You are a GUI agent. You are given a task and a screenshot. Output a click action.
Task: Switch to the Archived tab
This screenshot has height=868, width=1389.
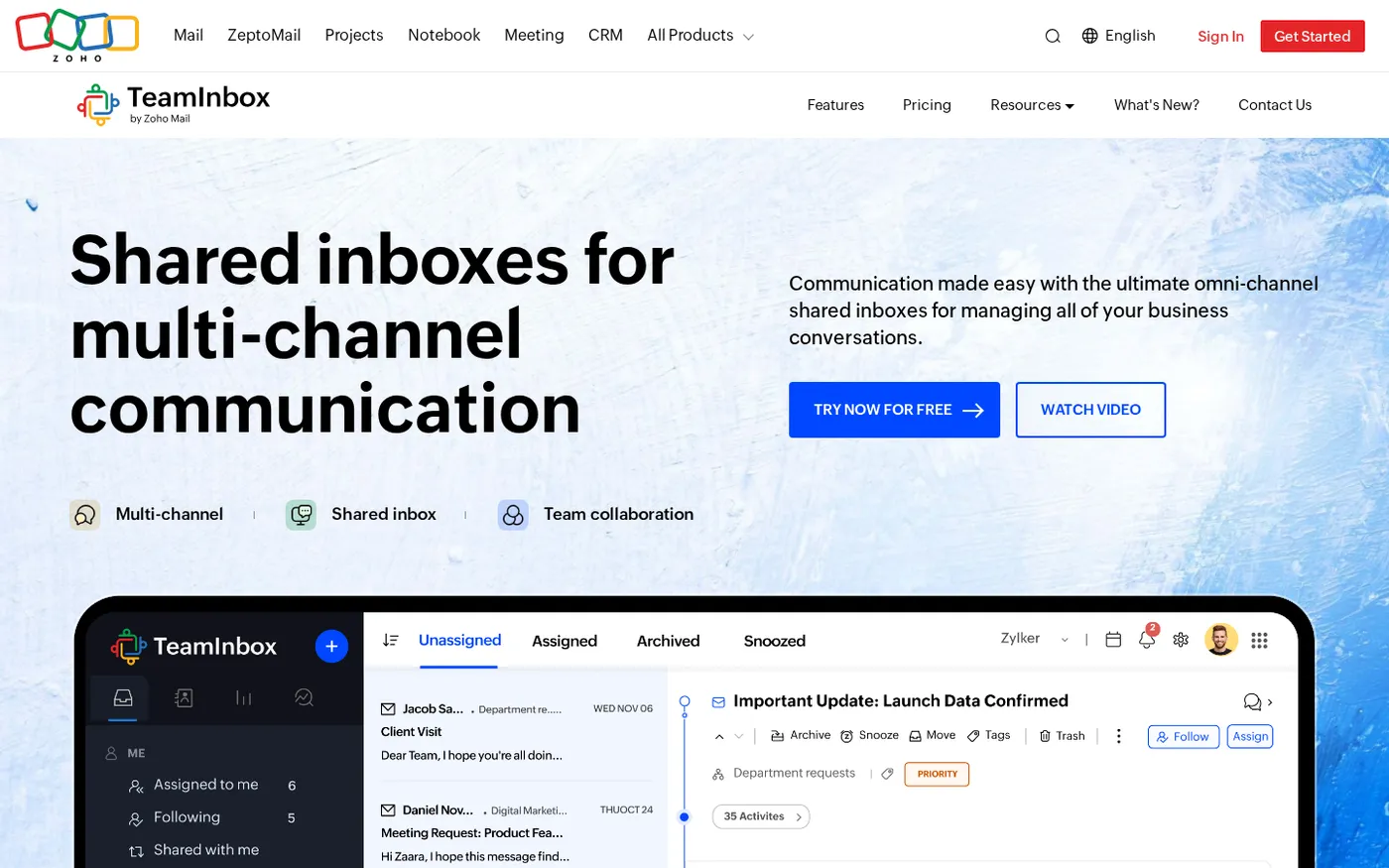click(x=669, y=641)
